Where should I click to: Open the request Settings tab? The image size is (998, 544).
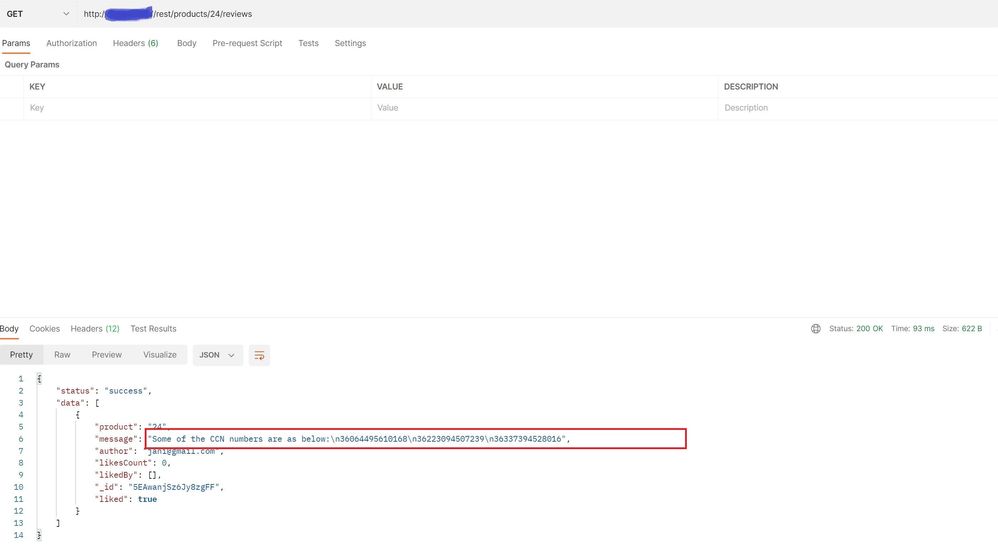pos(350,44)
